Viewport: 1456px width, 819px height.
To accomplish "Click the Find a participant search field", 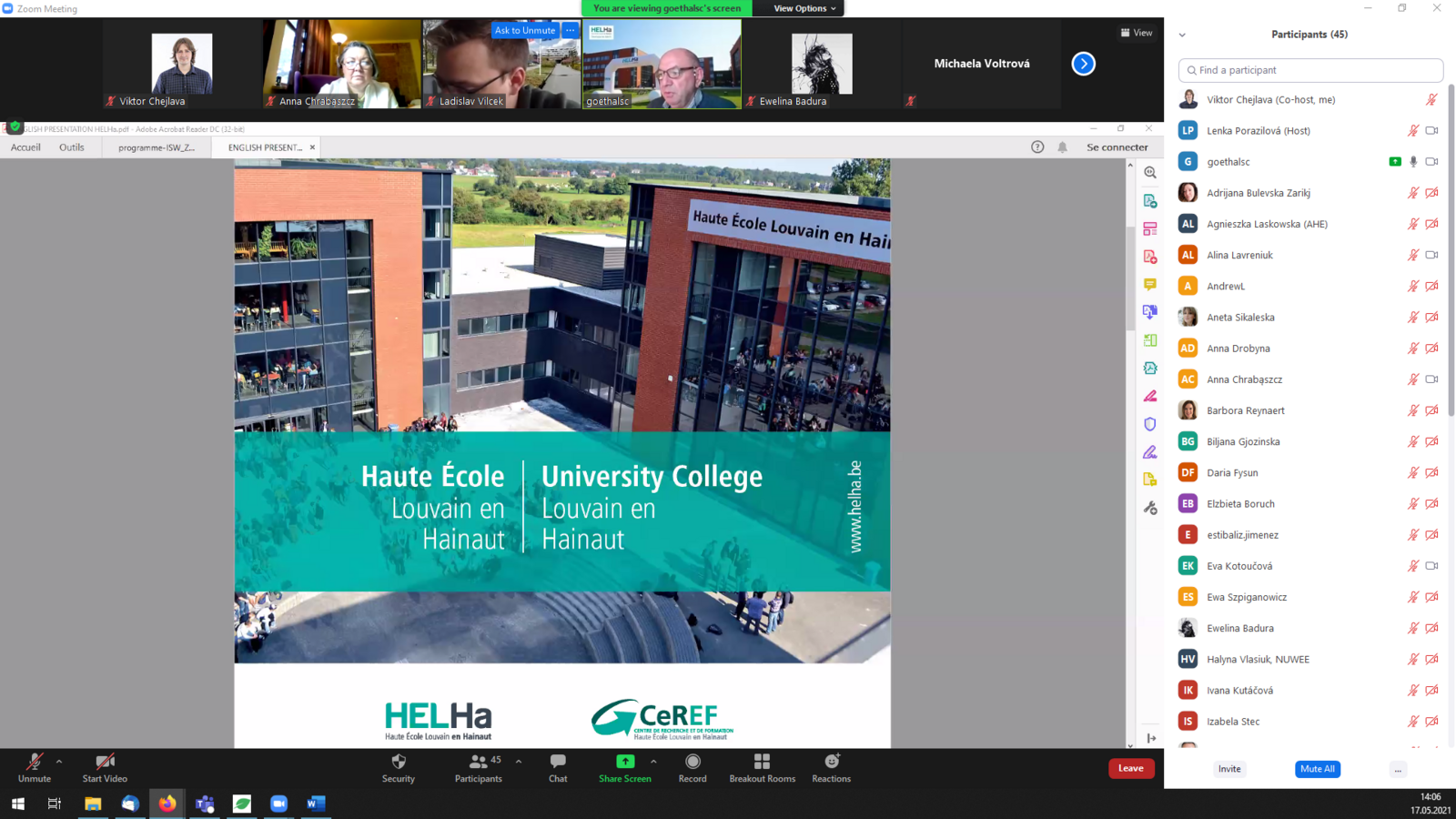I will coord(1310,70).
